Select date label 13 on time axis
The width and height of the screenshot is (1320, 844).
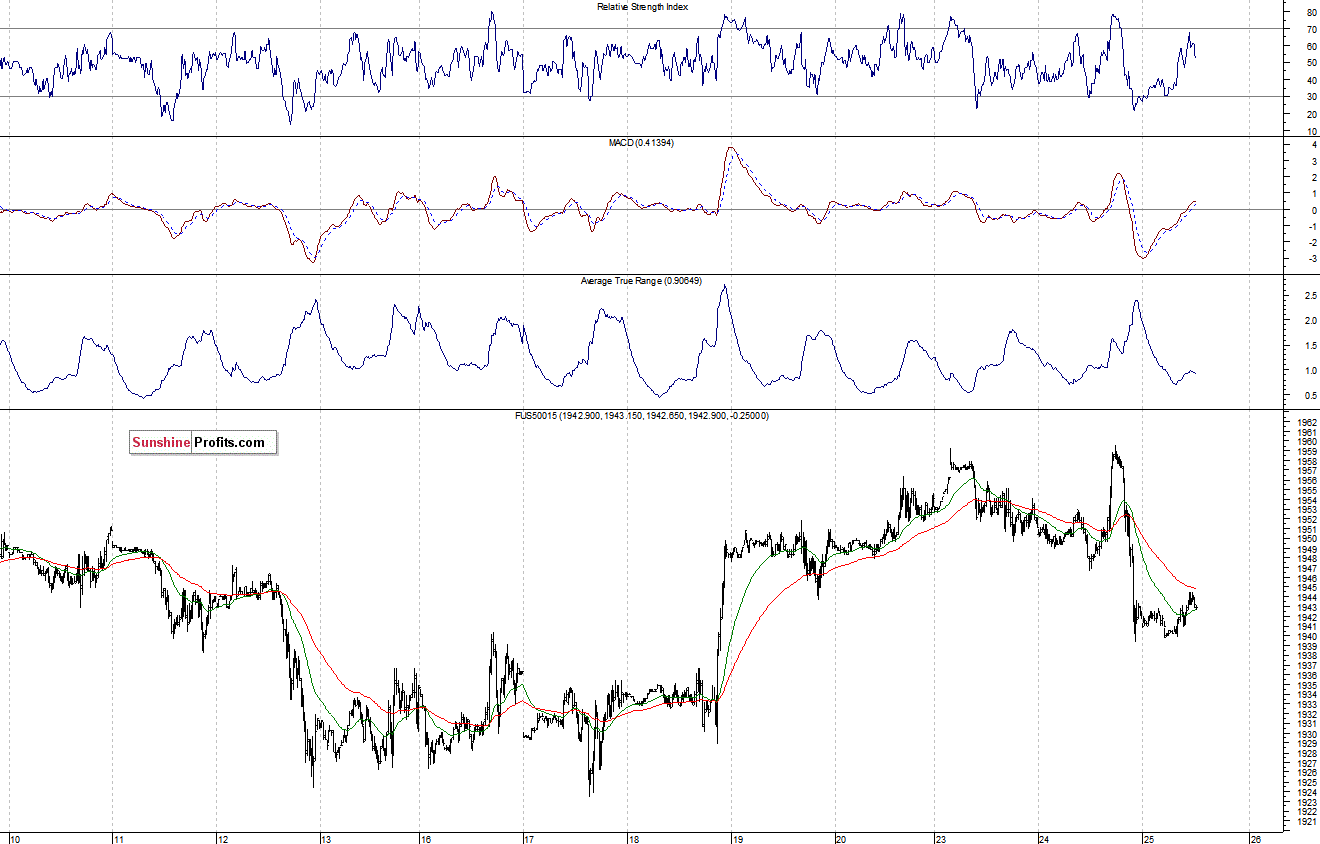point(326,838)
